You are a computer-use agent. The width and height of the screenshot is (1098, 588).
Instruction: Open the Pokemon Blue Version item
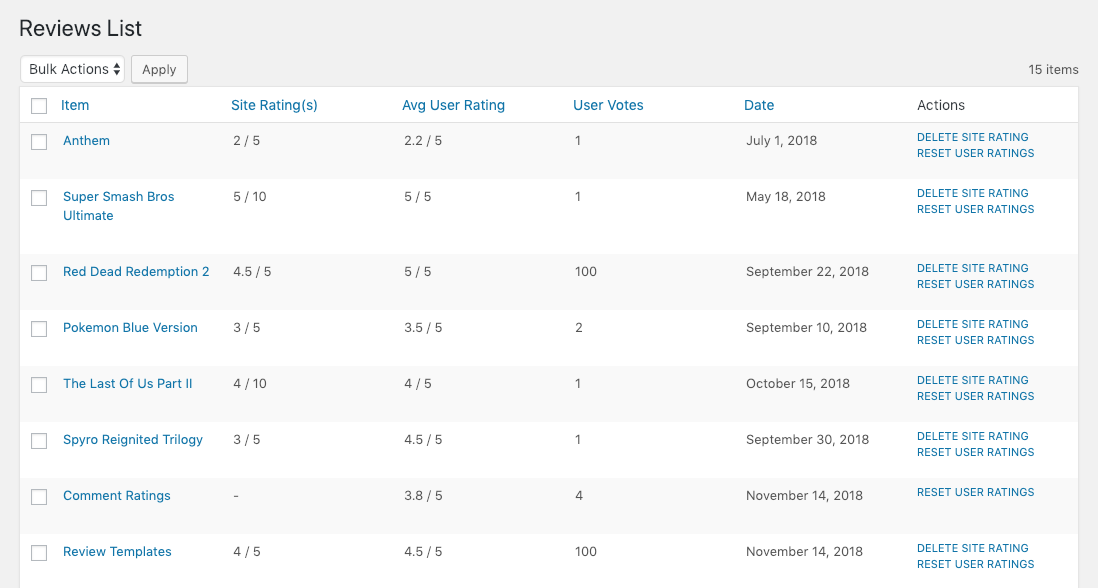130,328
